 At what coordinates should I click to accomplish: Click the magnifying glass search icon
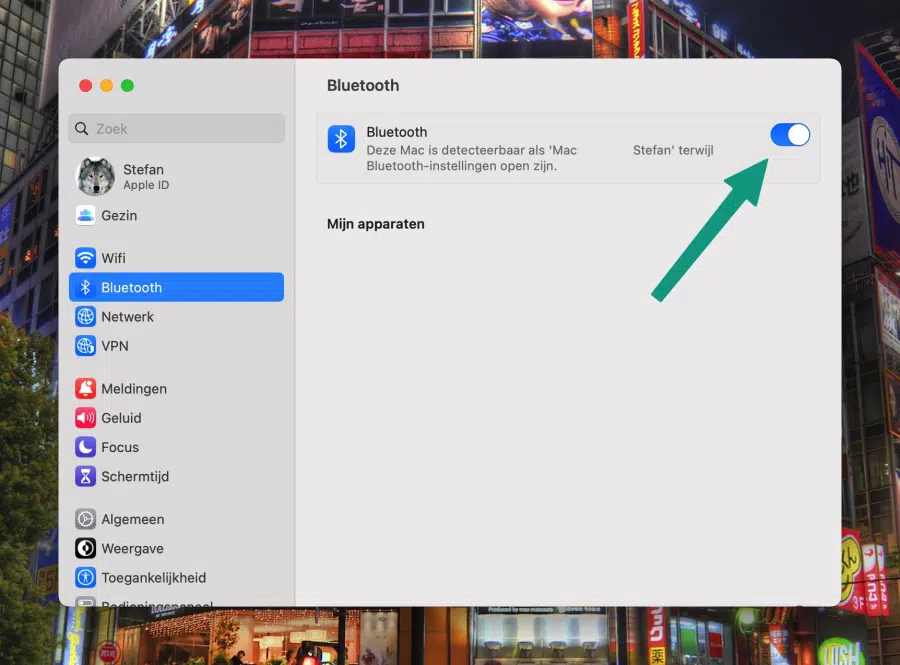[x=82, y=129]
